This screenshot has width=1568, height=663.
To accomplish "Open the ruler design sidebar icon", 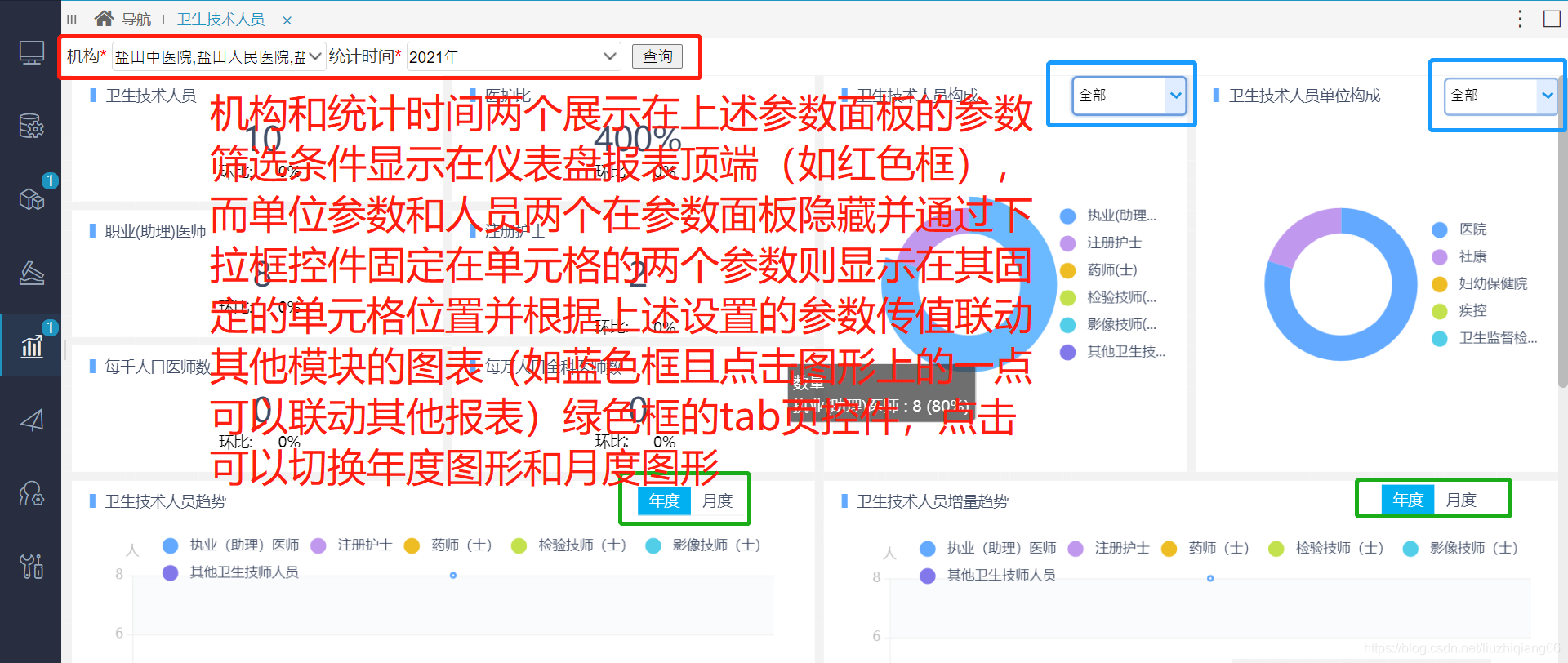I will tap(31, 272).
